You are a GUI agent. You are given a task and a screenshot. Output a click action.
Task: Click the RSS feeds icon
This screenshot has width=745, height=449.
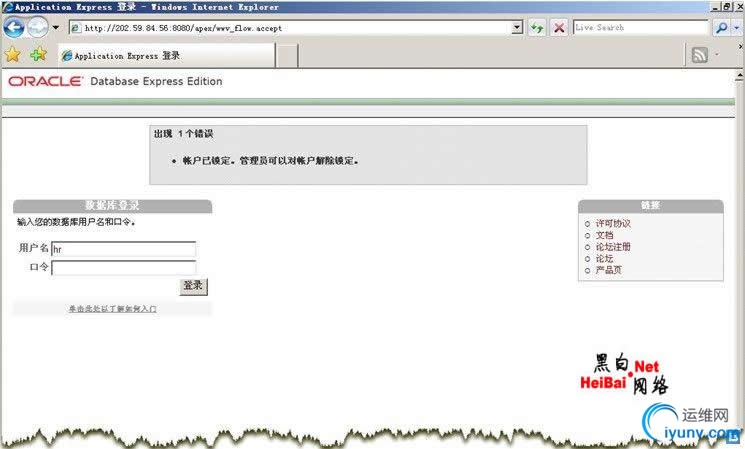tap(699, 55)
